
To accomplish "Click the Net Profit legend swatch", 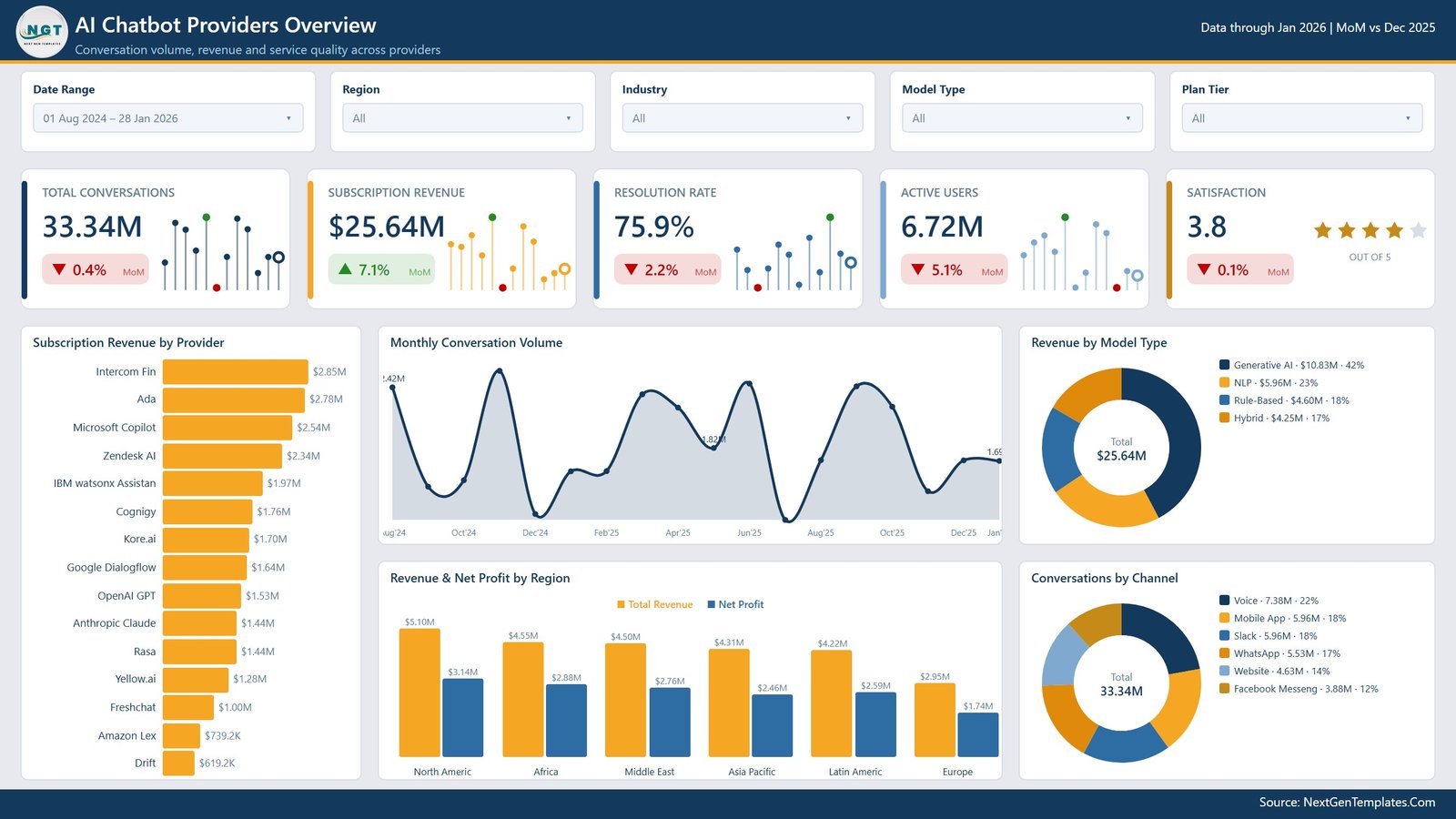I will click(712, 604).
